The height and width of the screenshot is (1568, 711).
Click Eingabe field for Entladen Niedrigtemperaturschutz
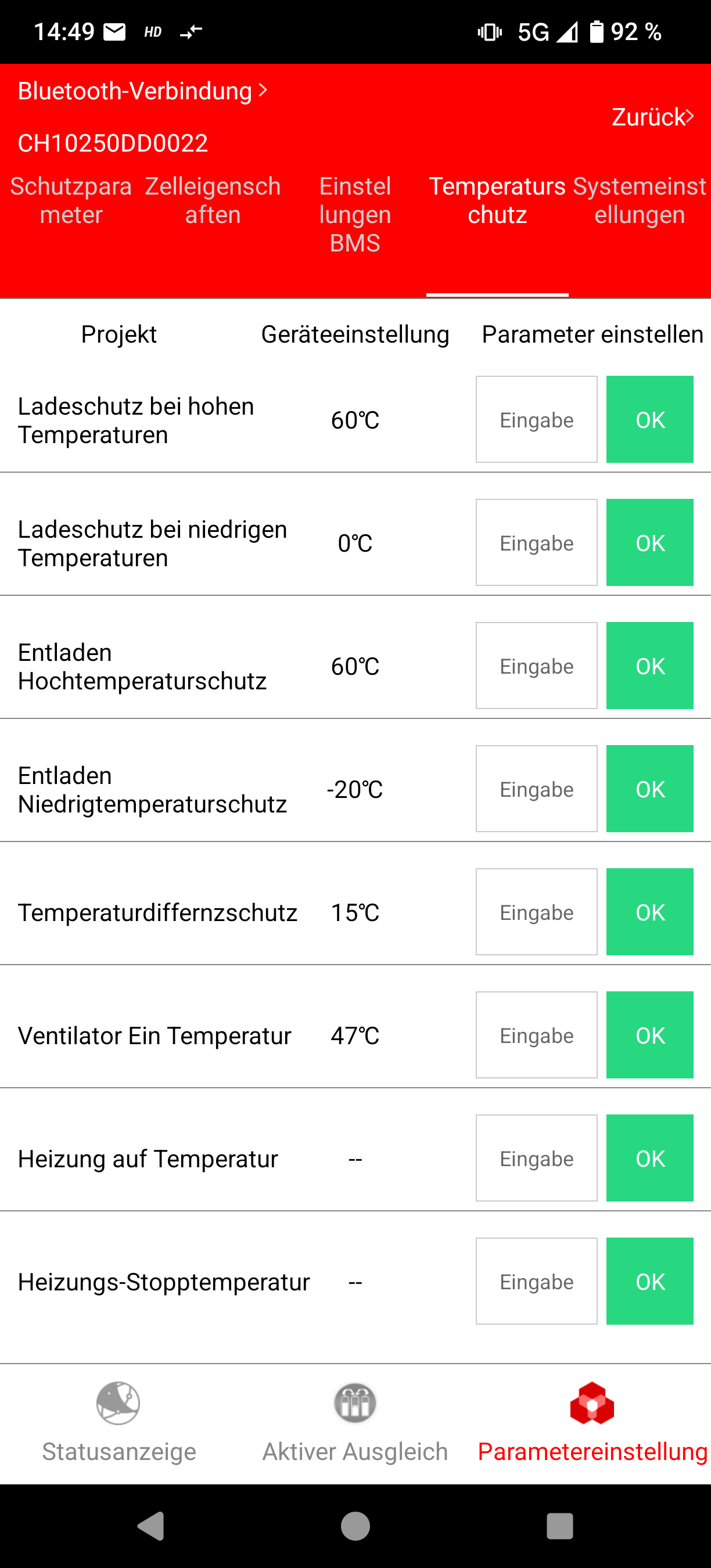[x=536, y=789]
